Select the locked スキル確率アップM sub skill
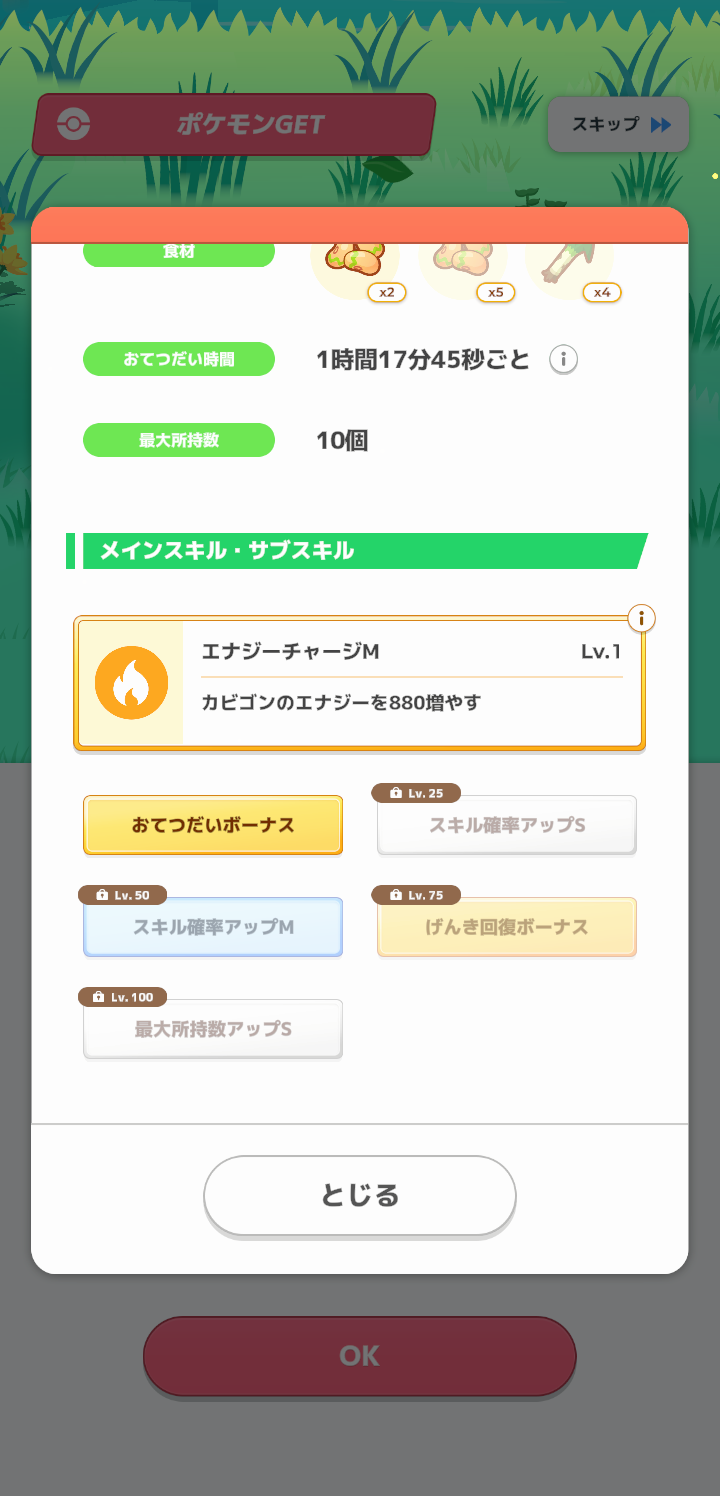This screenshot has height=1496, width=720. [213, 927]
